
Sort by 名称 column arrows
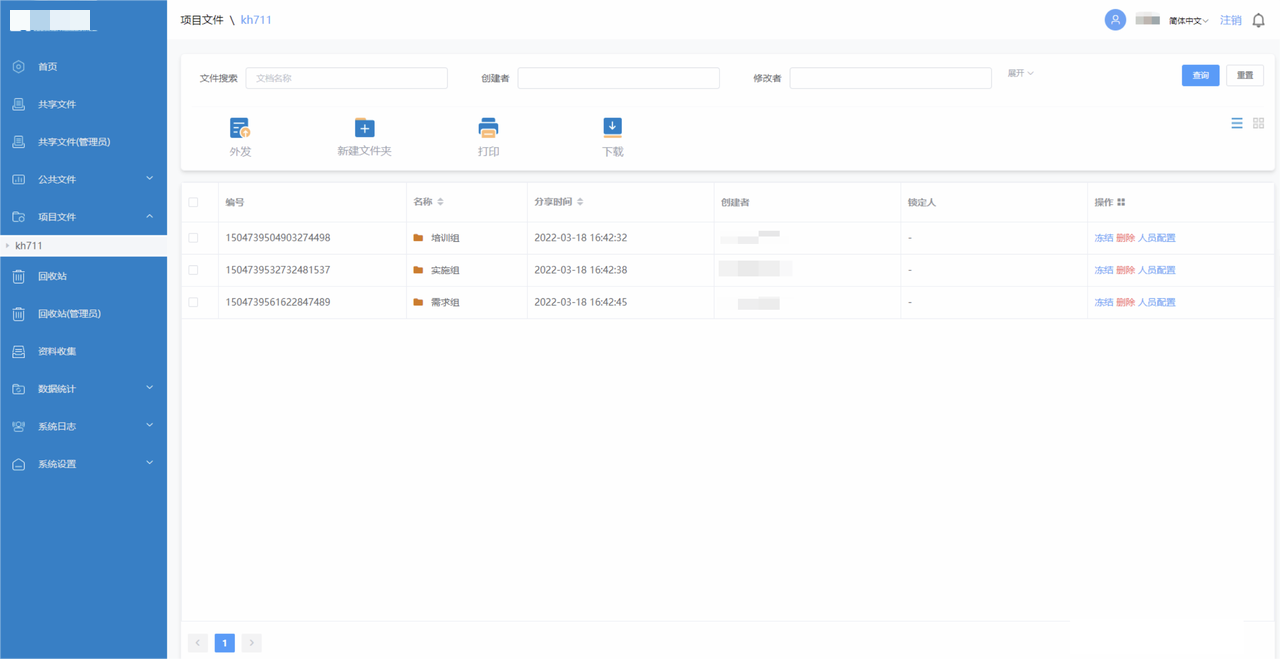pyautogui.click(x=441, y=202)
